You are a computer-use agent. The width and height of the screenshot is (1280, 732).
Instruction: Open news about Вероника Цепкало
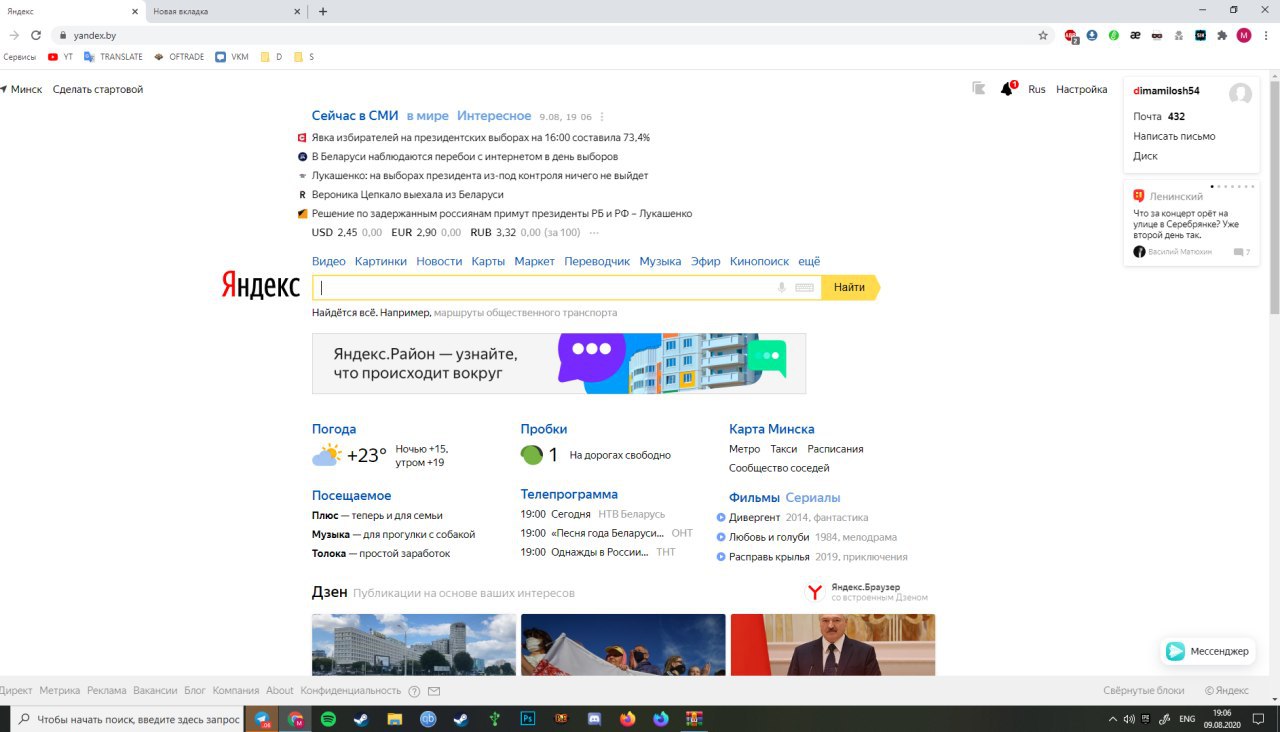tap(407, 195)
